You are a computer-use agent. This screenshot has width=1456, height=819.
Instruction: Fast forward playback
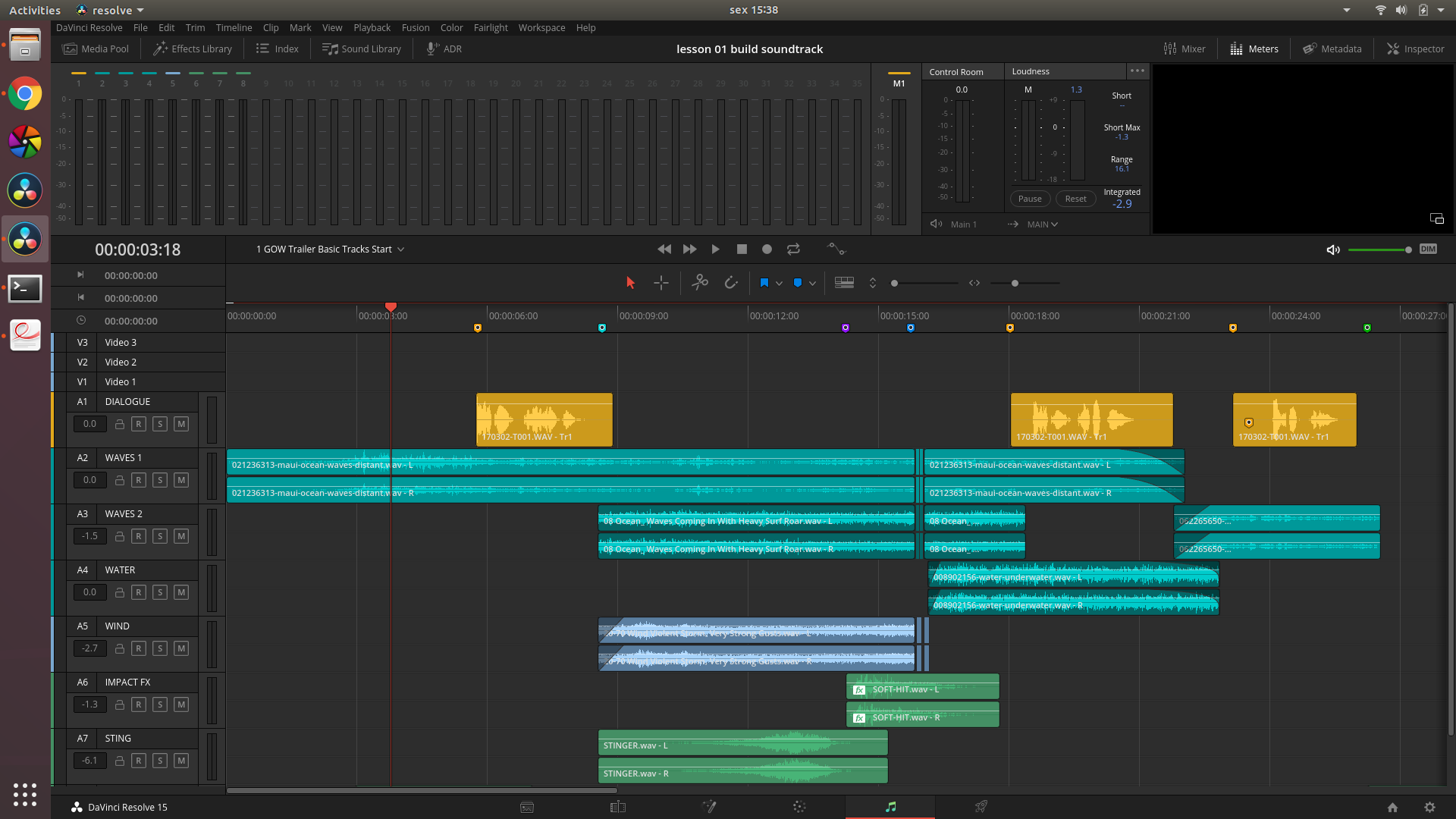pyautogui.click(x=689, y=249)
